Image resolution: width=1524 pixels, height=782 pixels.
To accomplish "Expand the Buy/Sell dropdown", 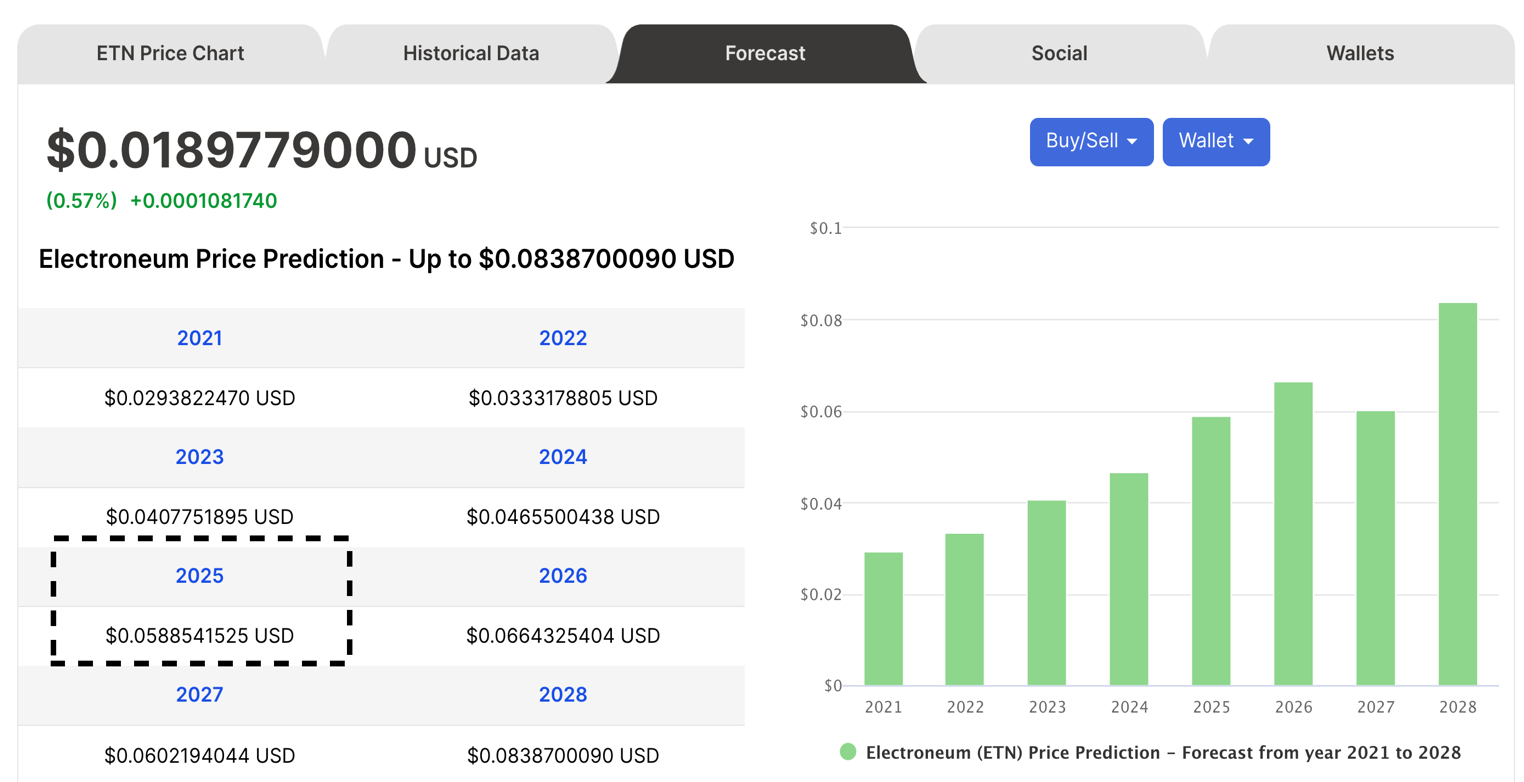I will click(x=1092, y=141).
